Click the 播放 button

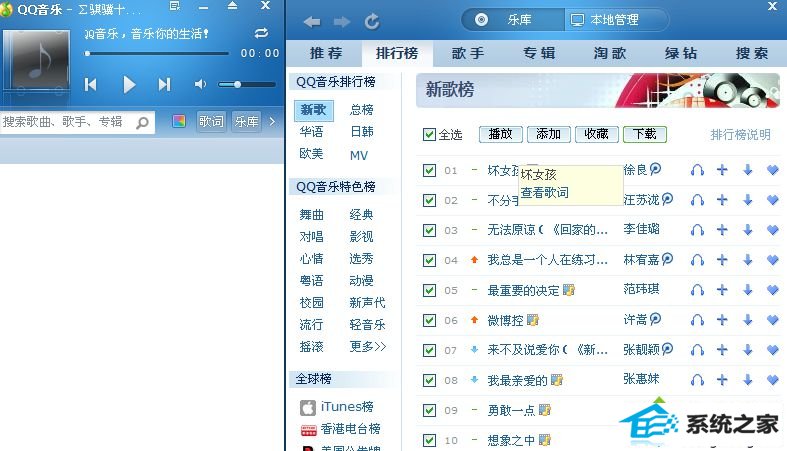(x=501, y=134)
